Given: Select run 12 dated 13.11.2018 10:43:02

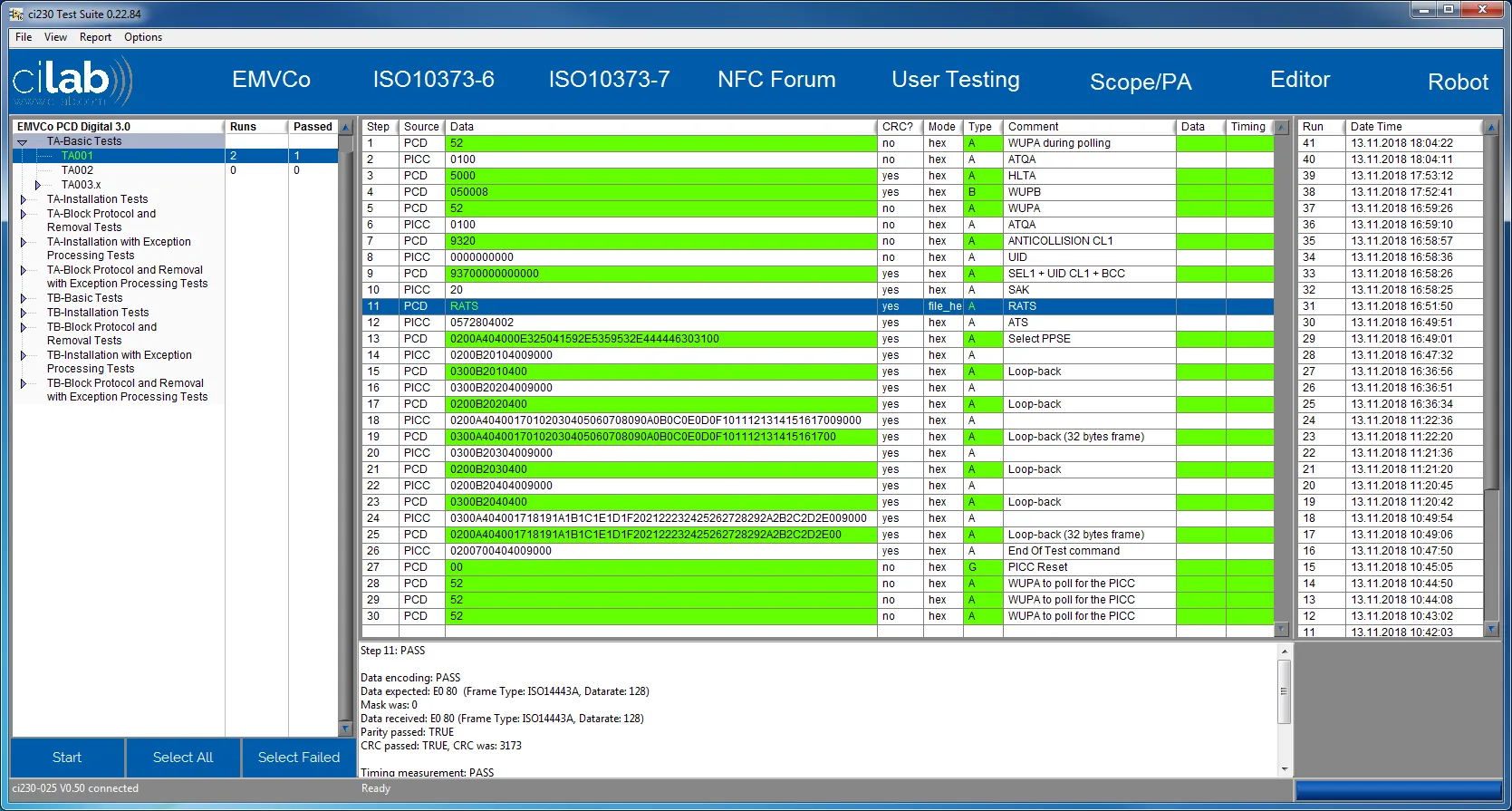Looking at the screenshot, I should [x=1391, y=616].
